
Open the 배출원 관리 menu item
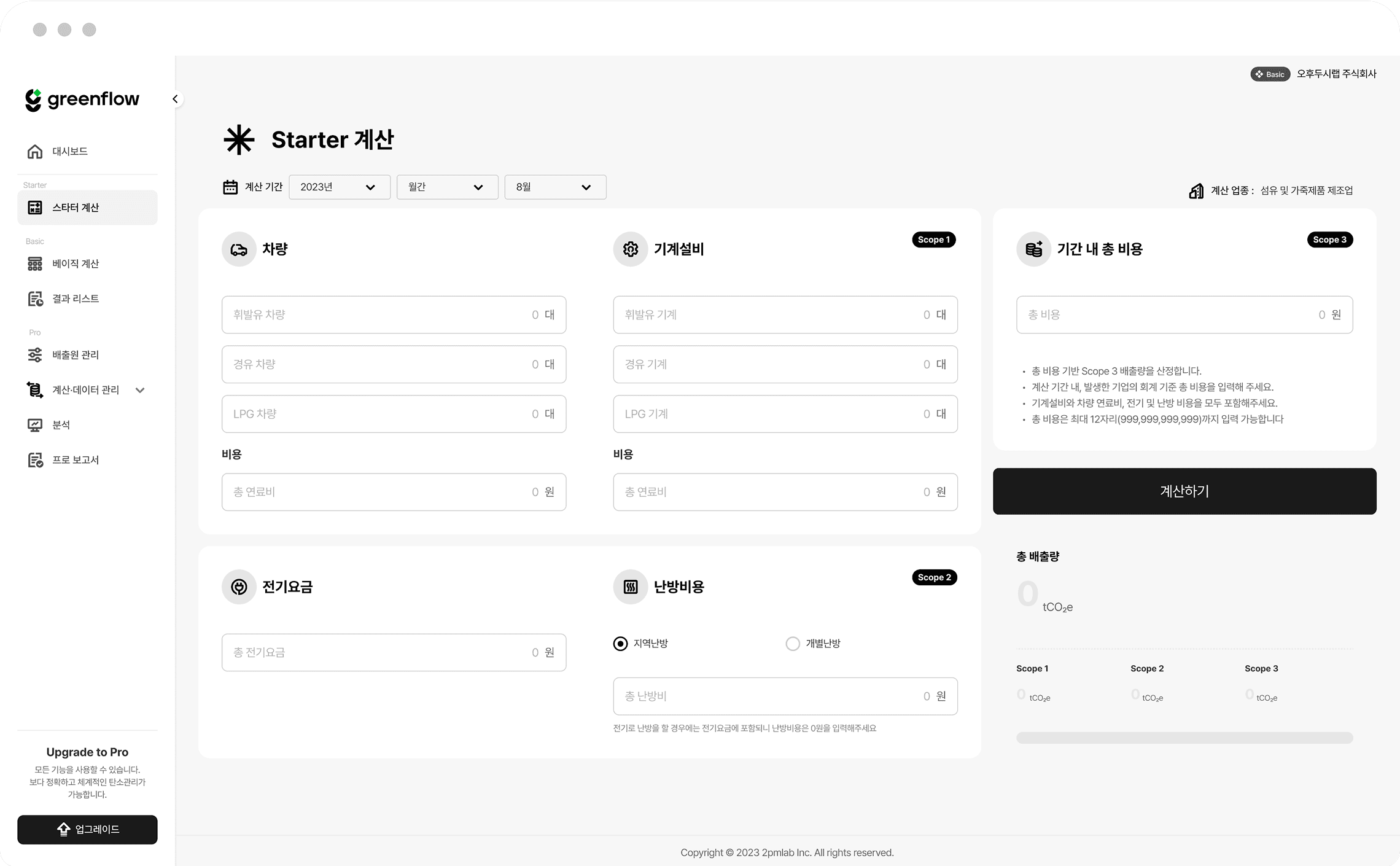click(x=87, y=354)
